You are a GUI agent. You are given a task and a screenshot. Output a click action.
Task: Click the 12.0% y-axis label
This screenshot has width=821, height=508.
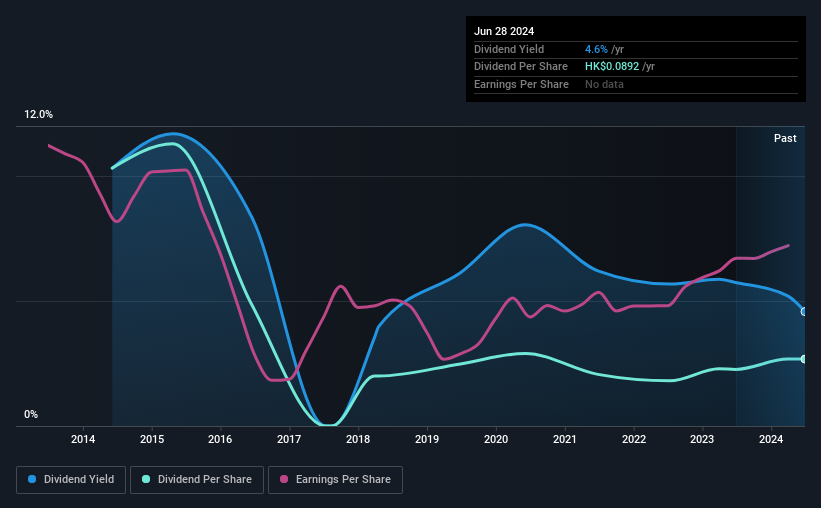pos(38,115)
